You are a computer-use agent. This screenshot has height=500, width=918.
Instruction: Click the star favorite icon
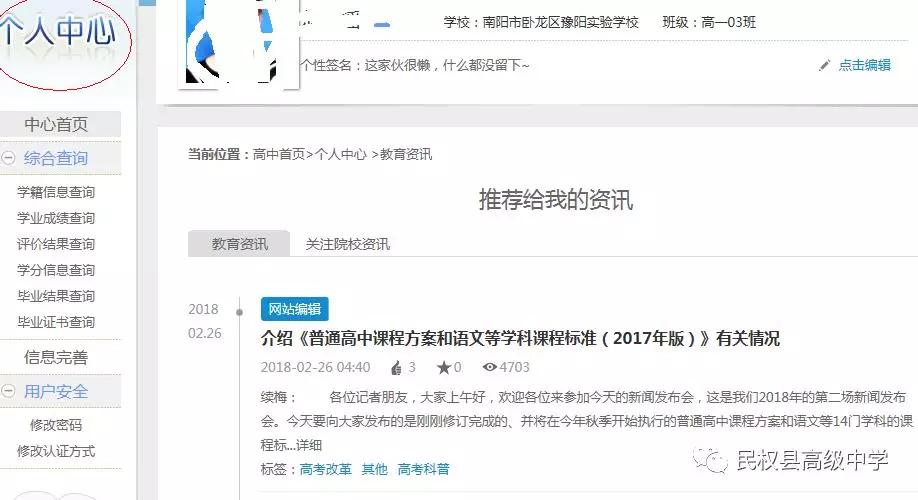(x=443, y=367)
